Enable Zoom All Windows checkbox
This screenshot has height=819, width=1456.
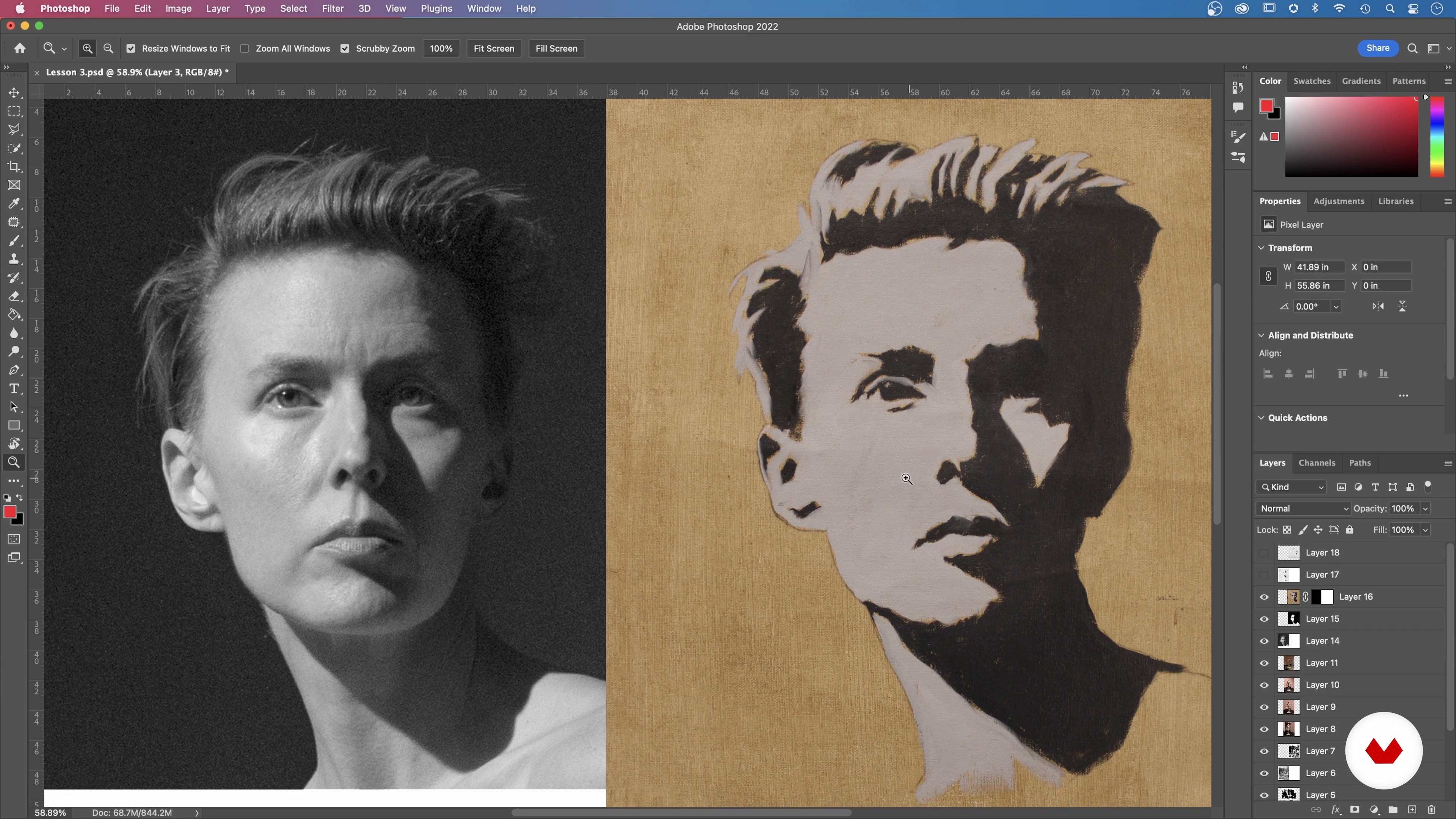click(245, 49)
